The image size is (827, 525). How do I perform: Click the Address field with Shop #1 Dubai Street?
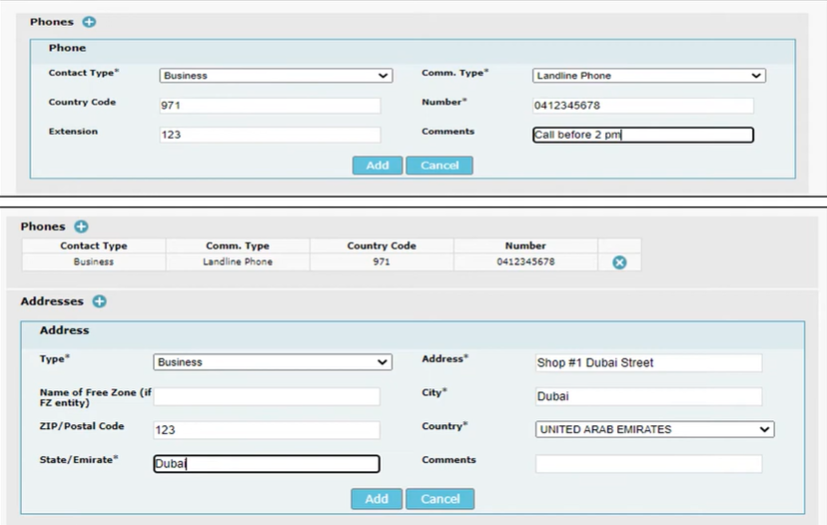tap(648, 363)
